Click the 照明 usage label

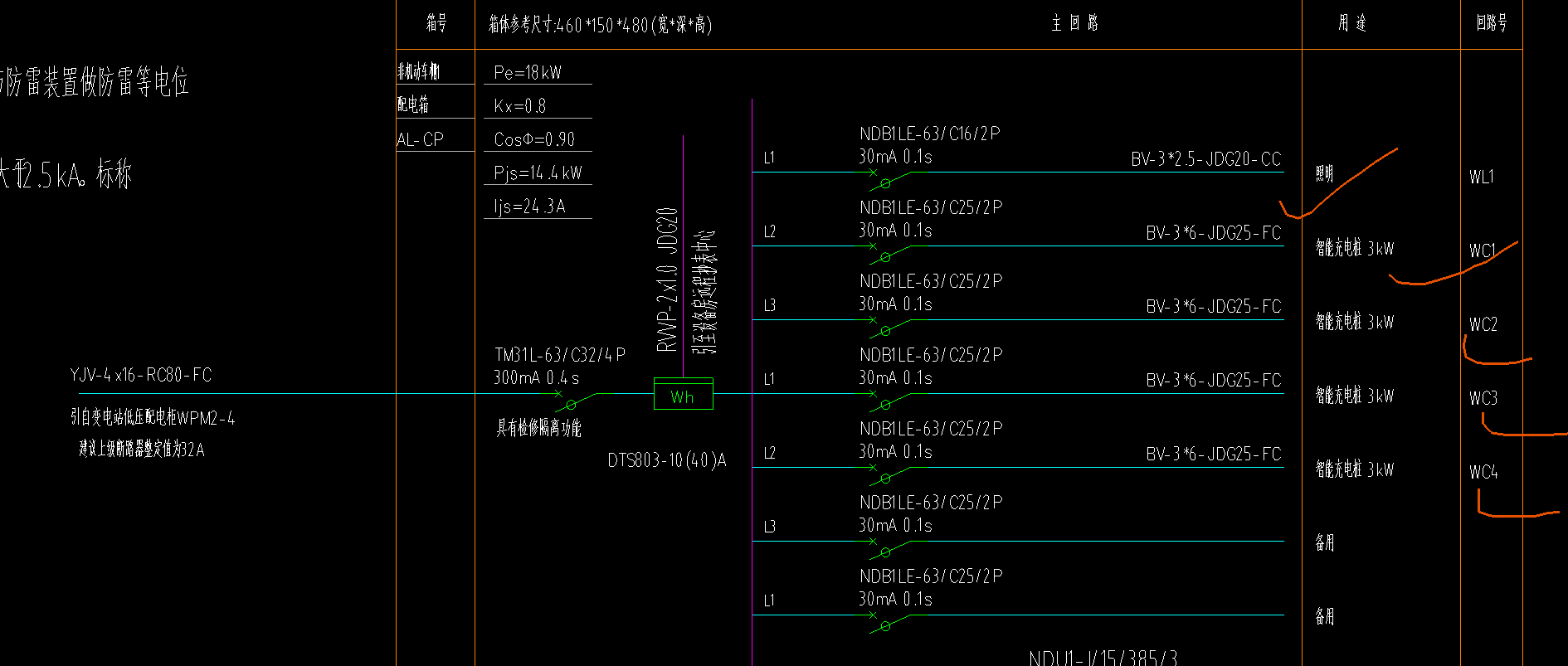[1324, 173]
